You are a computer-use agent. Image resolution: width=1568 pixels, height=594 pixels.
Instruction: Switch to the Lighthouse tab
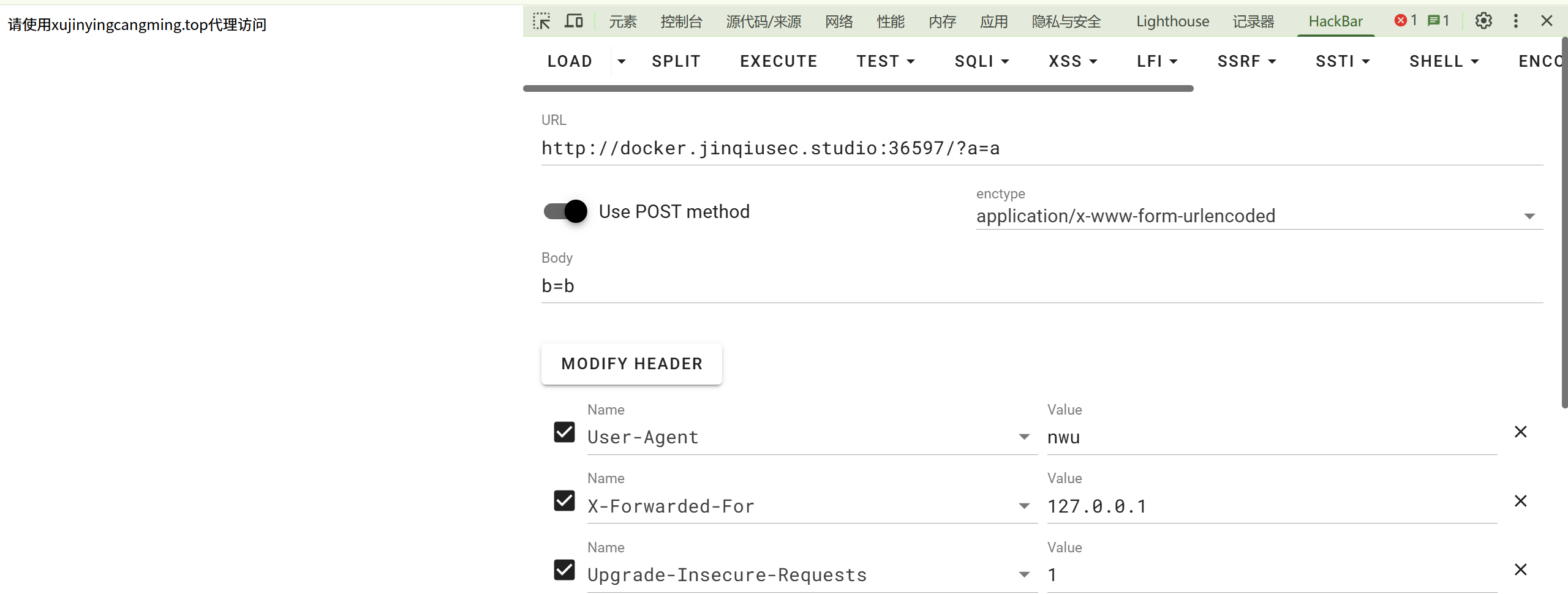pyautogui.click(x=1172, y=21)
